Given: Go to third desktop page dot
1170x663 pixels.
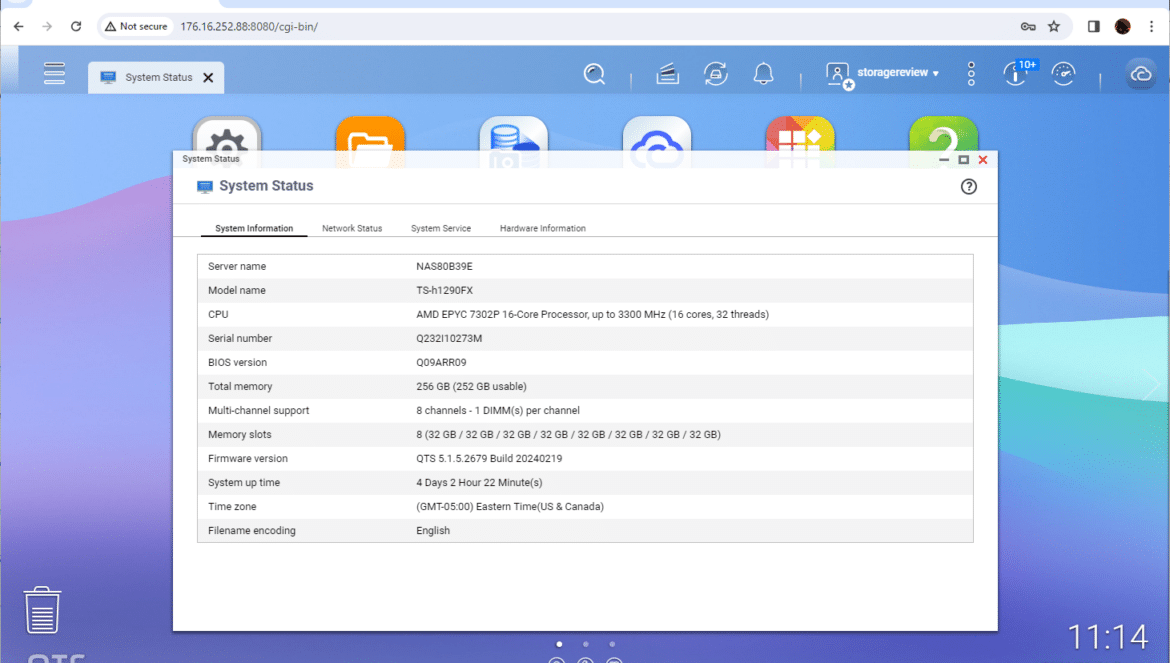Looking at the screenshot, I should tap(612, 644).
